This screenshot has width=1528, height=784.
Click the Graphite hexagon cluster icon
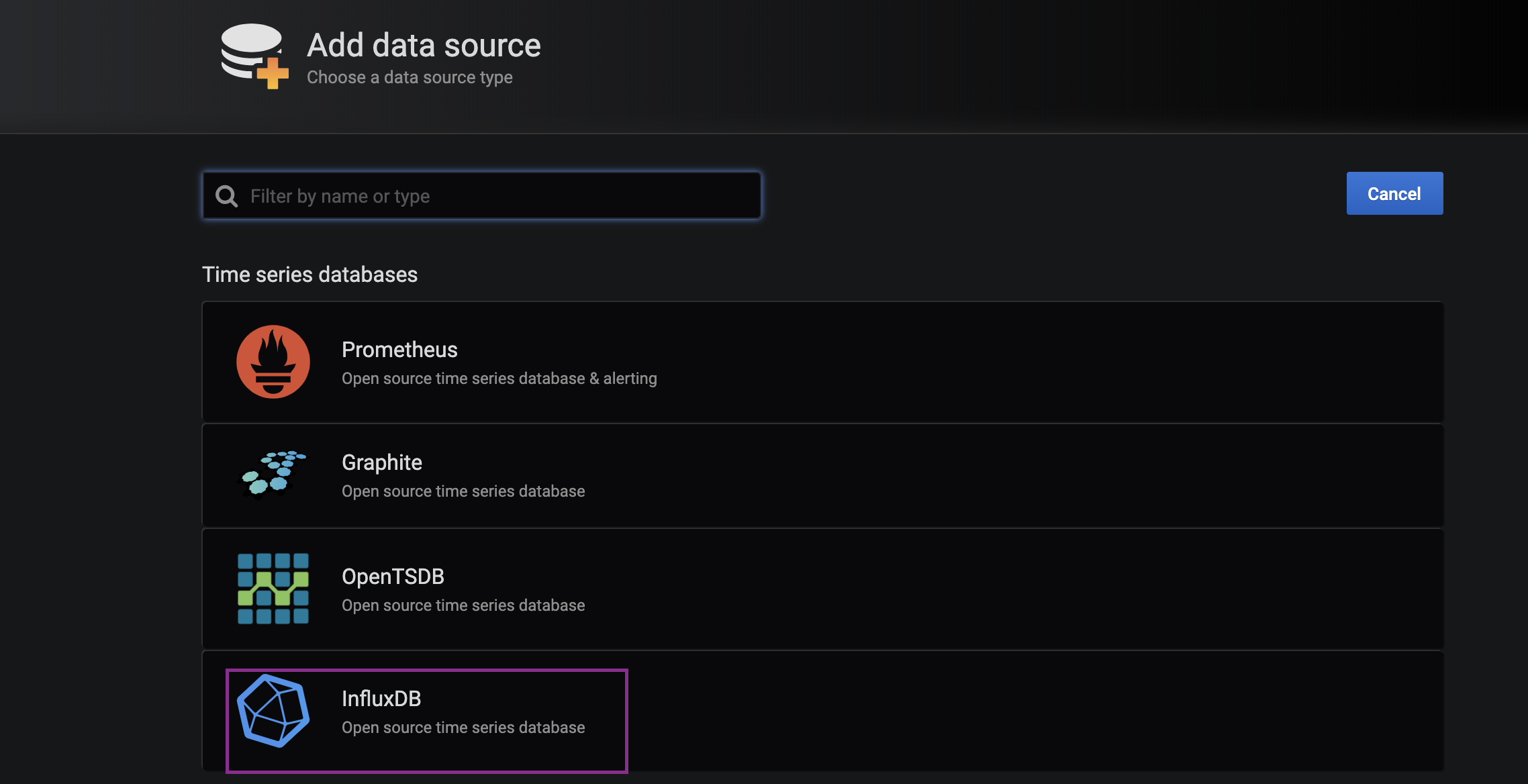[x=273, y=475]
